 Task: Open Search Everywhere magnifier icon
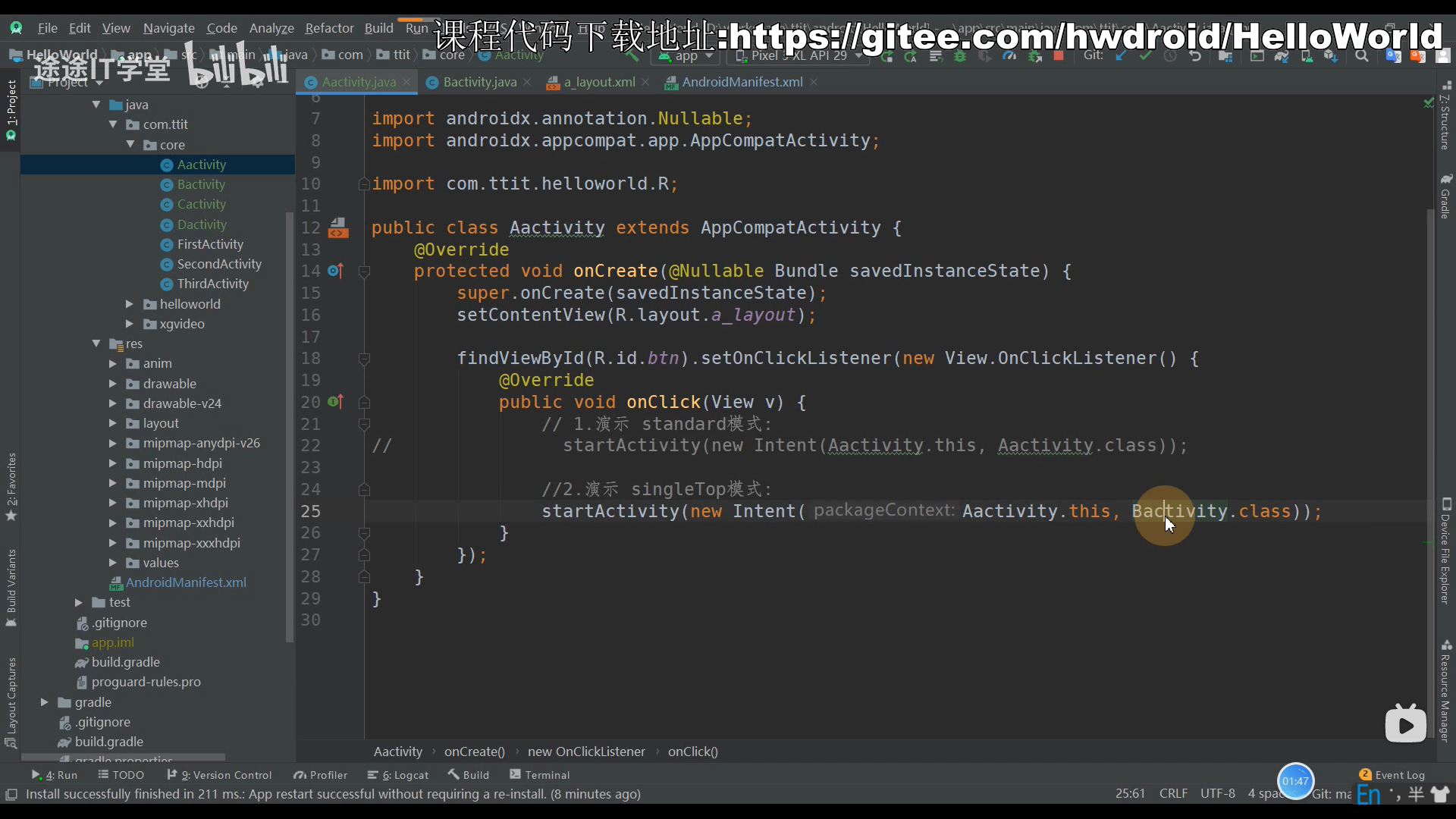[1362, 55]
